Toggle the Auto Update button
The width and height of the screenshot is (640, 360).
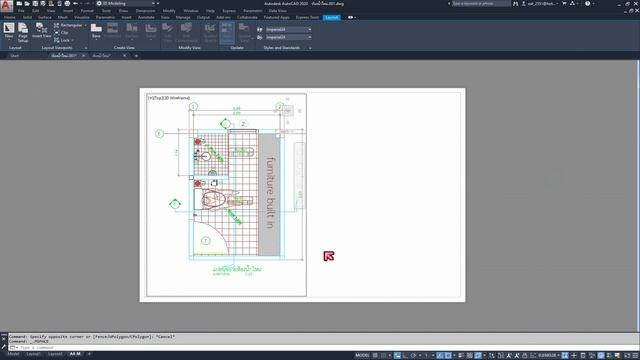coord(227,33)
